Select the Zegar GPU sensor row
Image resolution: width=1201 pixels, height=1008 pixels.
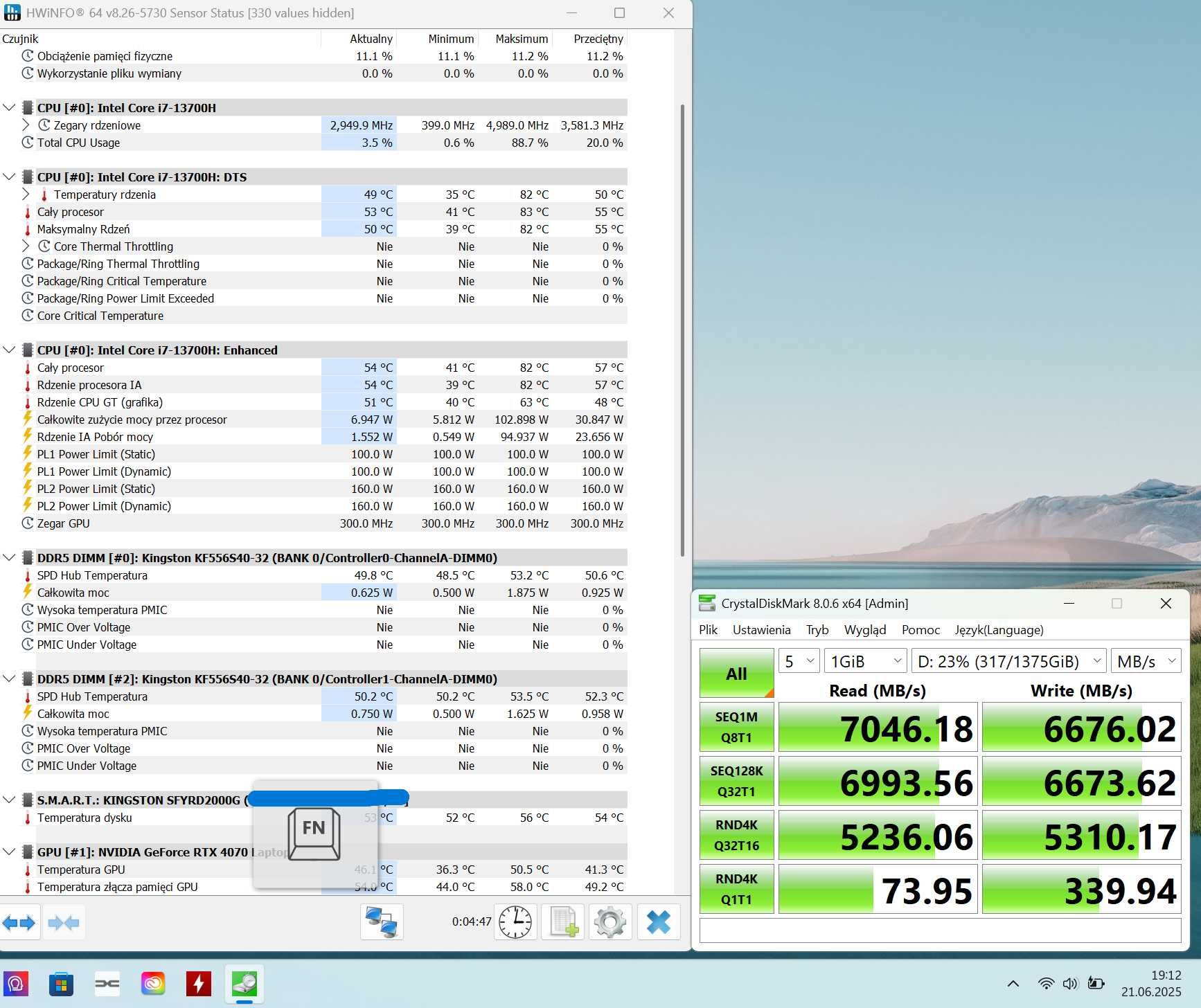314,523
